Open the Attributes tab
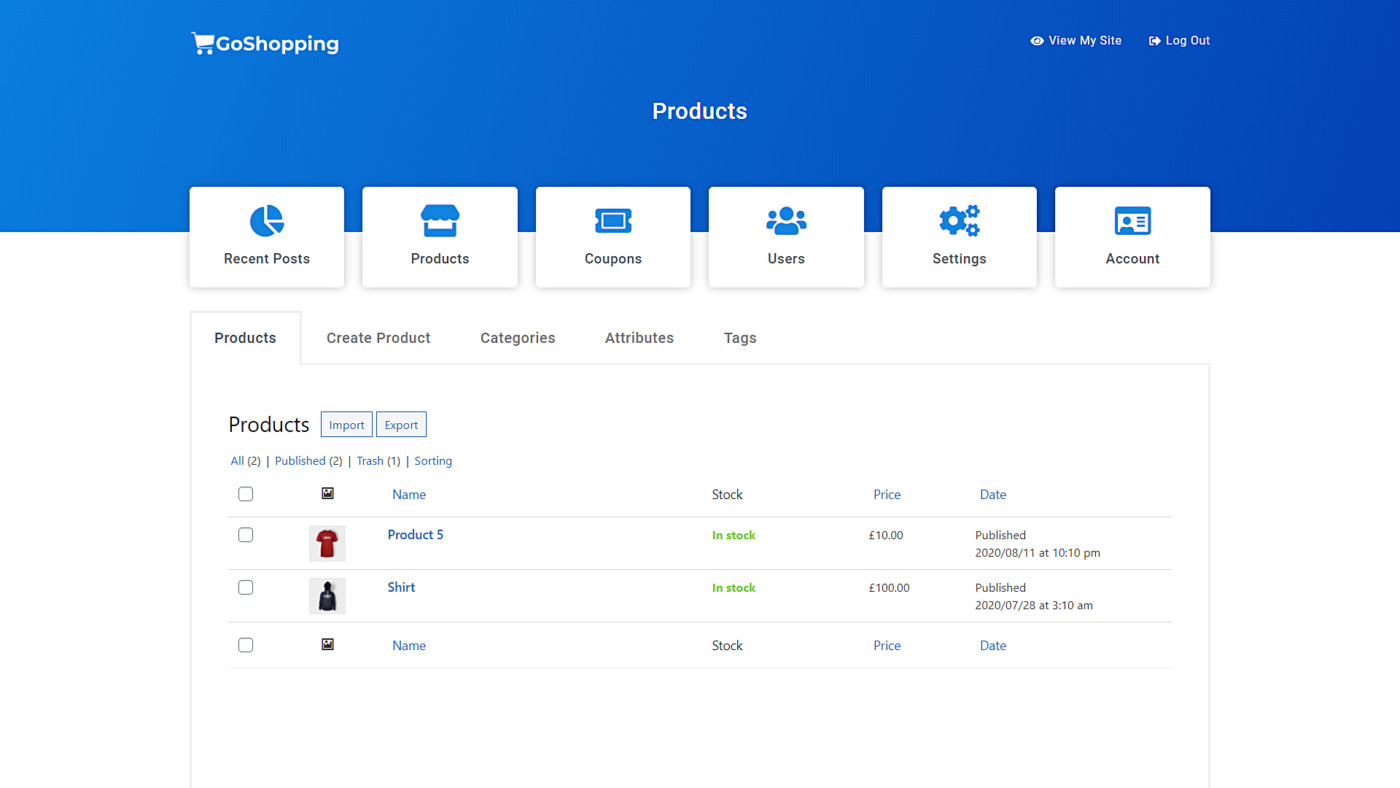The image size is (1400, 788). pyautogui.click(x=639, y=338)
